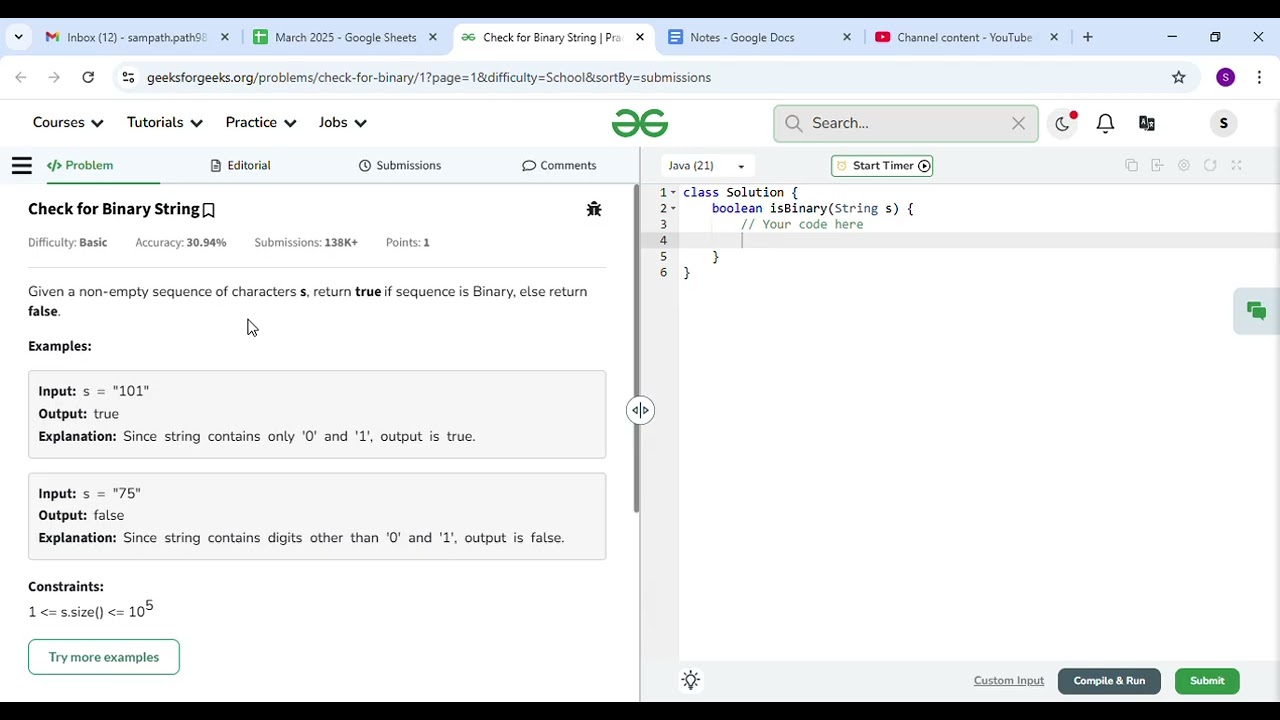Open the hamburger sidebar menu
This screenshot has height=720, width=1280.
point(22,166)
